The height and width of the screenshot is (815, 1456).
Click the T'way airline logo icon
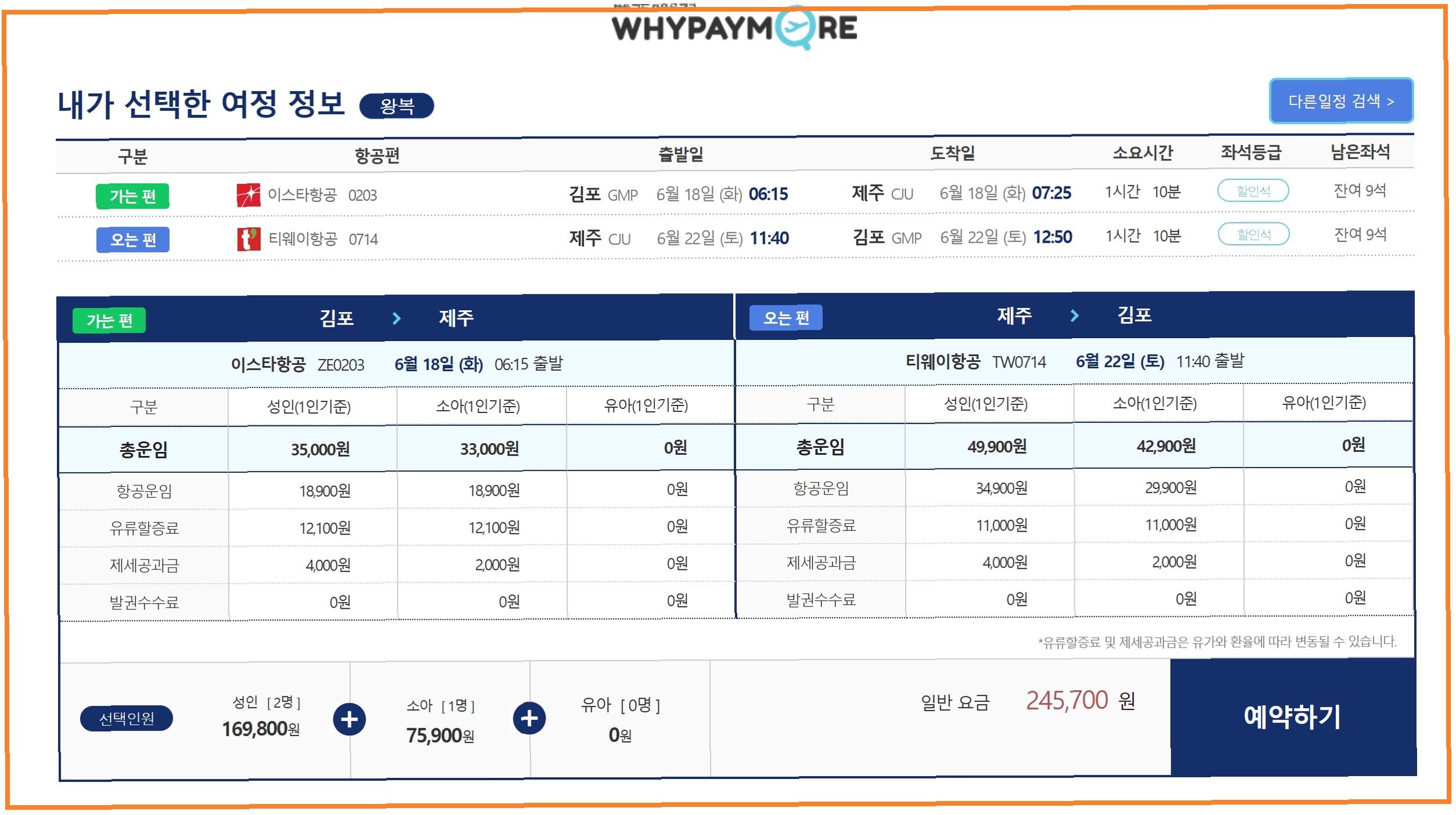pos(249,239)
